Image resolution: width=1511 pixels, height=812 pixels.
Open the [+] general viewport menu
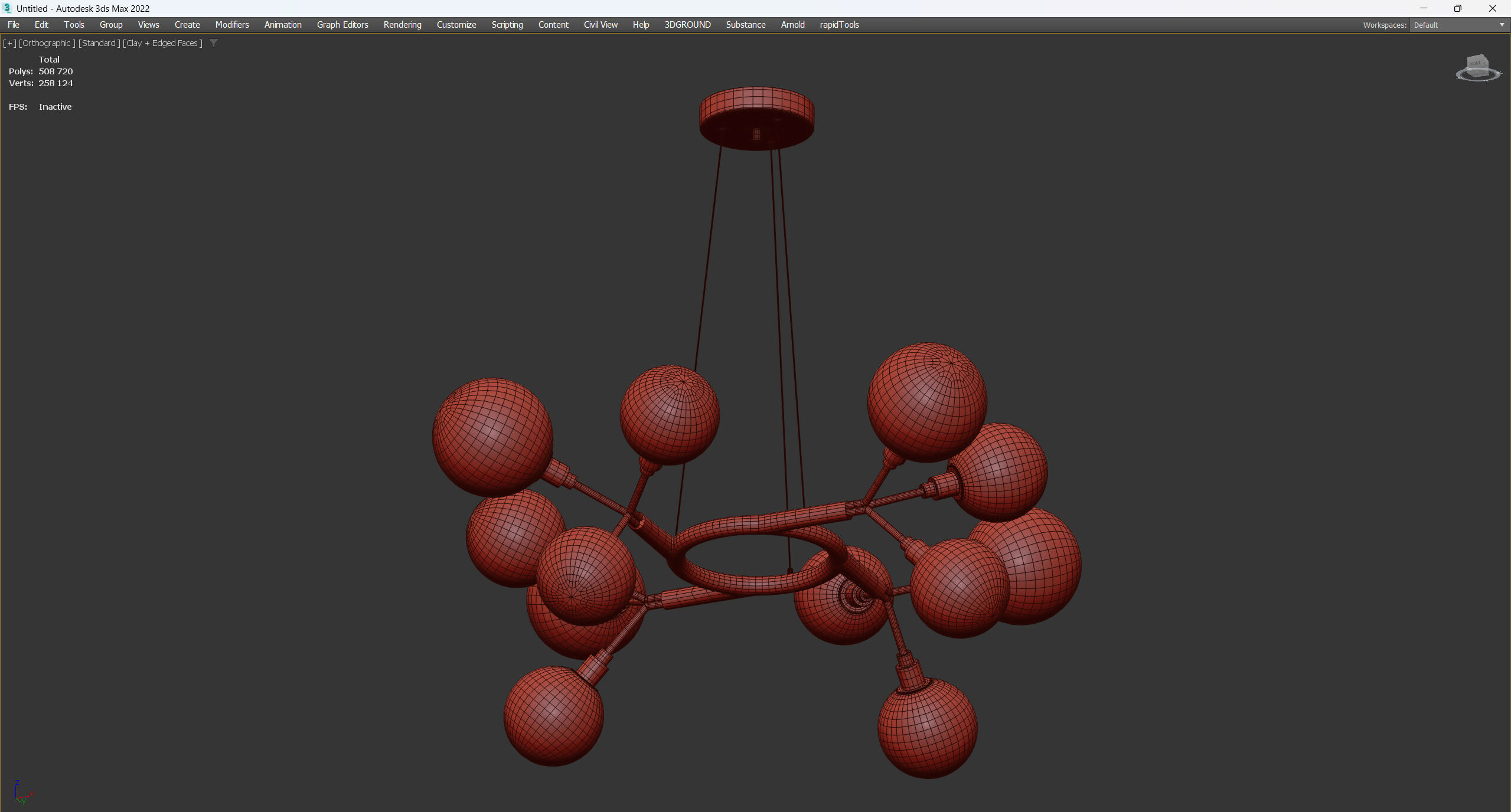point(9,43)
